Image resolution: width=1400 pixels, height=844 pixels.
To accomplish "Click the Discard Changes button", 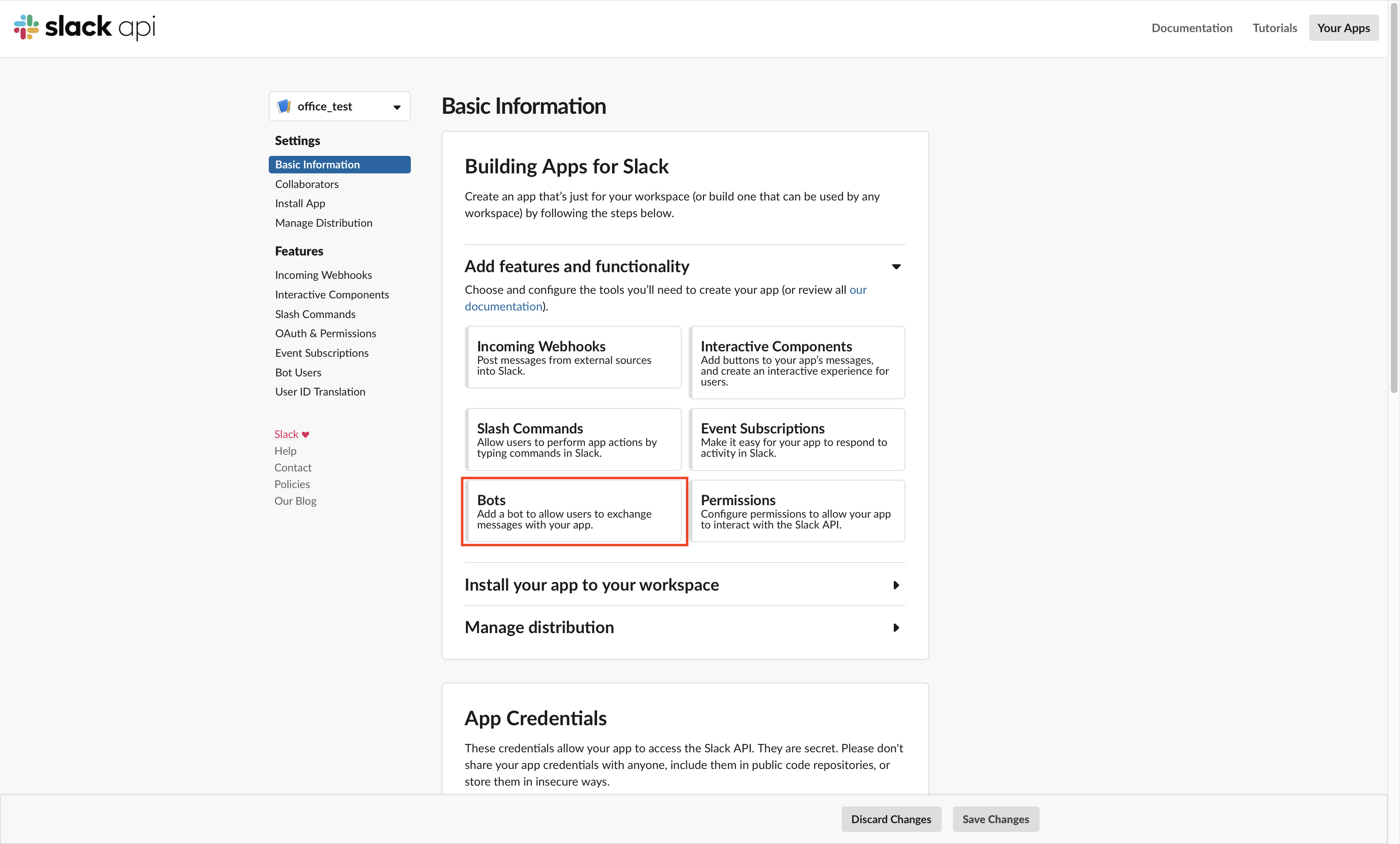I will (891, 819).
